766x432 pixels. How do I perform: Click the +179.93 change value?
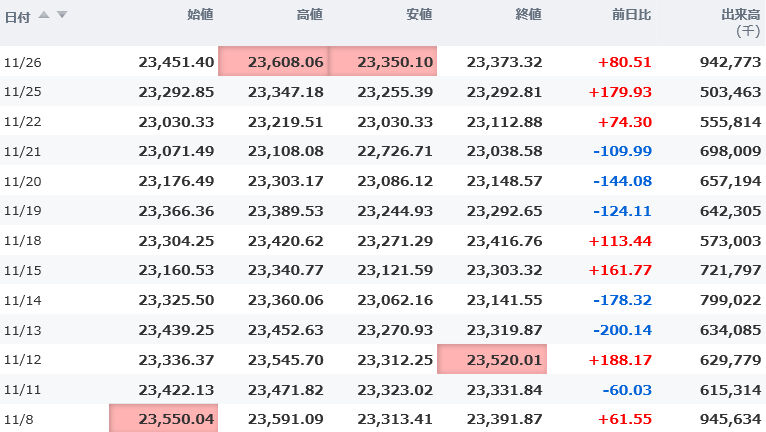click(x=620, y=92)
